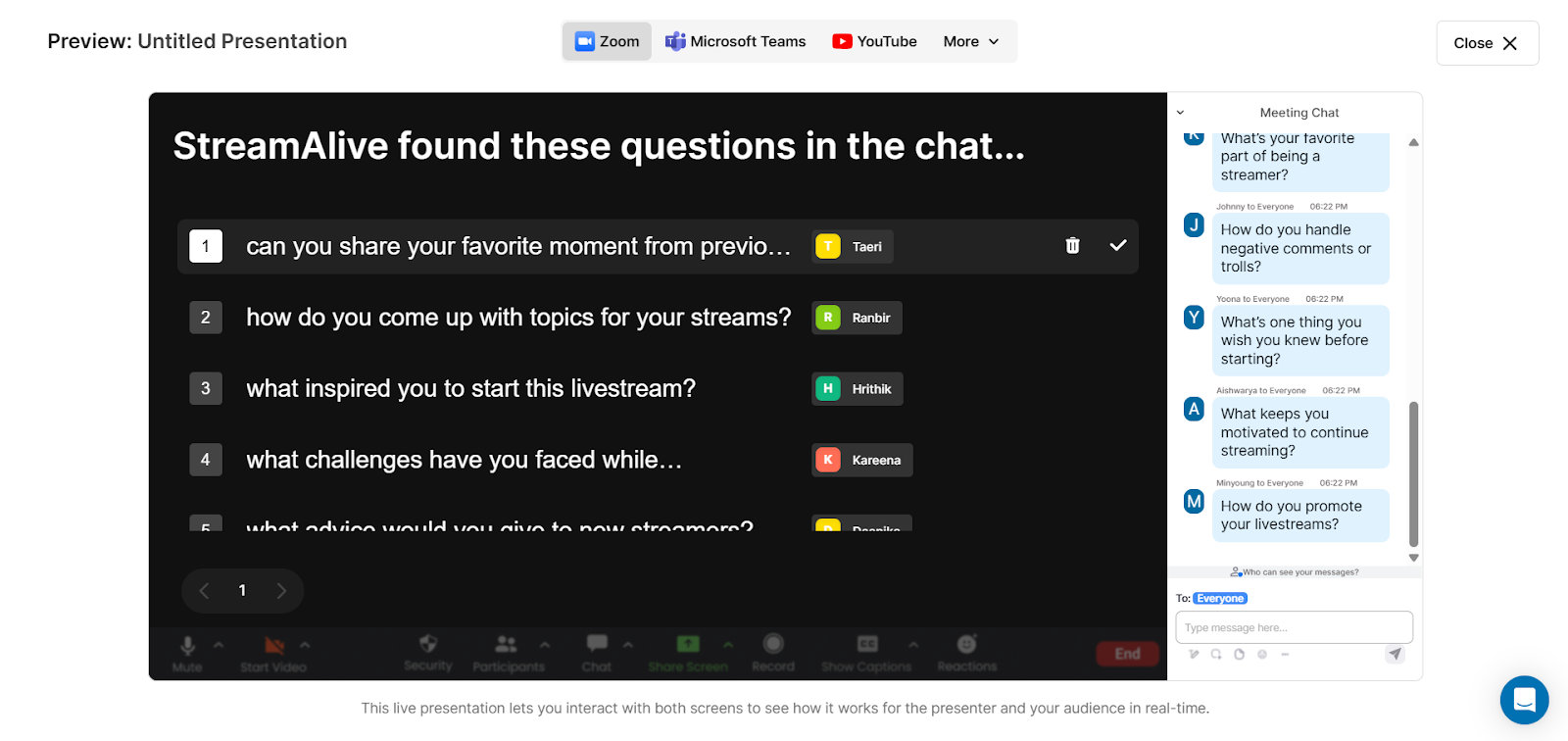Delete the question from Taeri
Image resolution: width=1568 pixels, height=741 pixels.
1072,246
